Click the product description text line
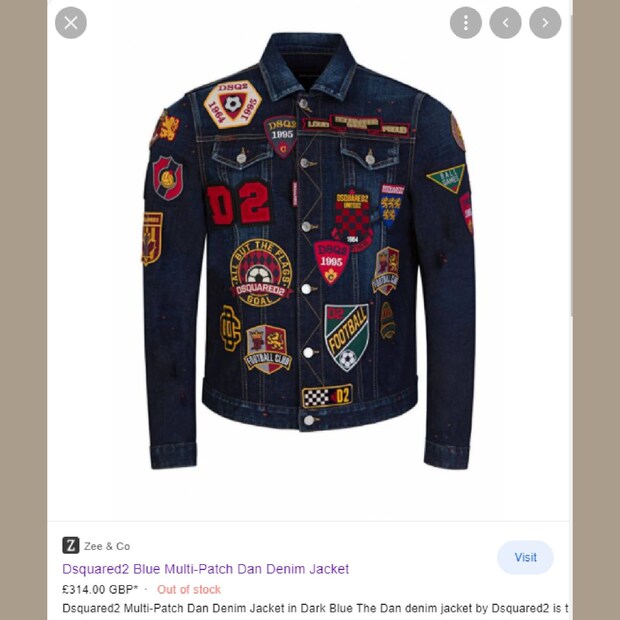 coord(315,608)
